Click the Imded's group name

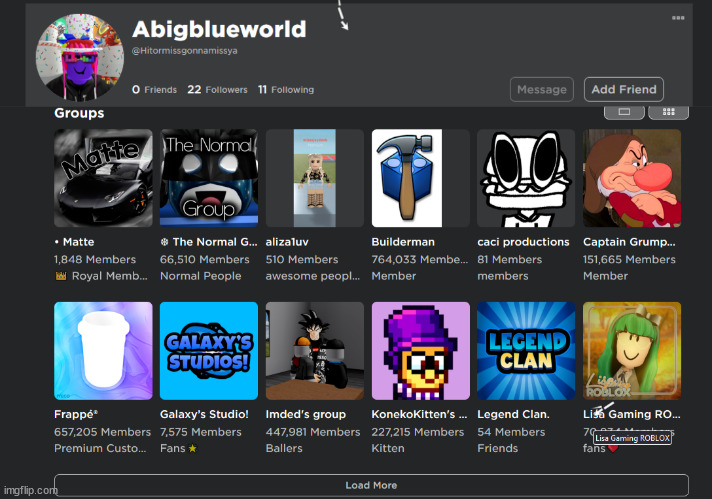pos(306,414)
